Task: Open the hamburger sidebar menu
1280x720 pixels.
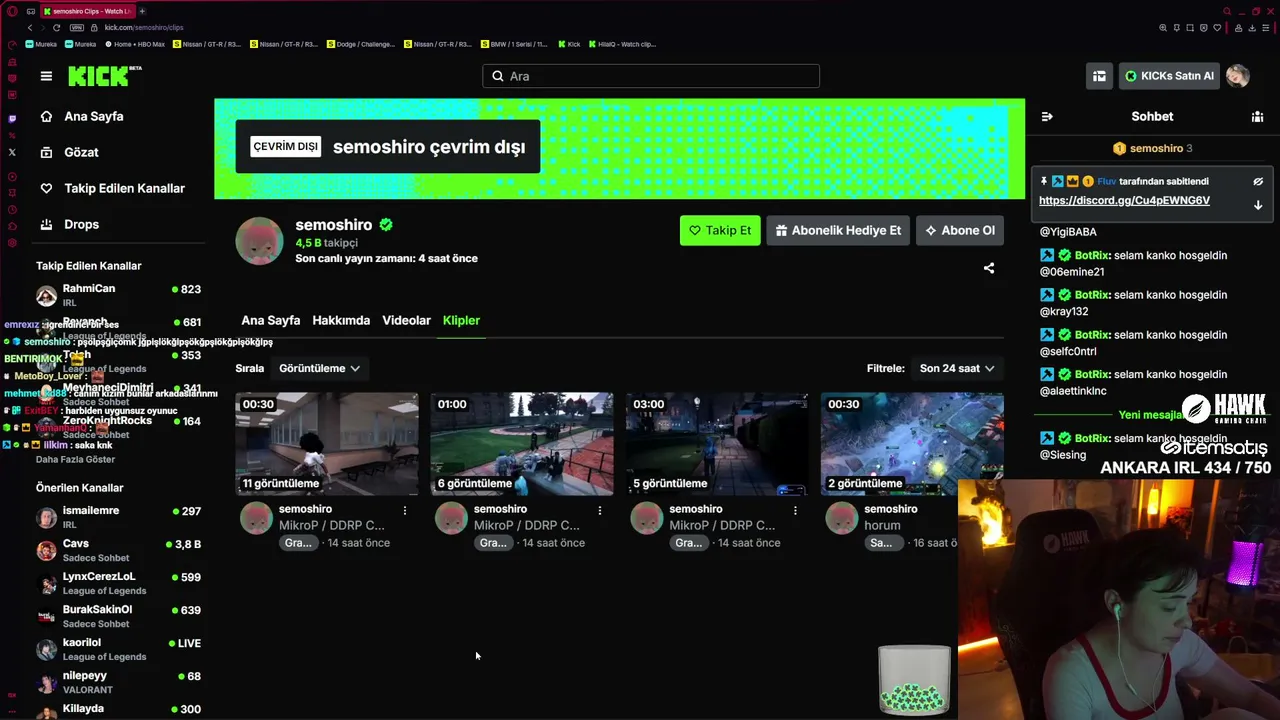Action: 46,76
